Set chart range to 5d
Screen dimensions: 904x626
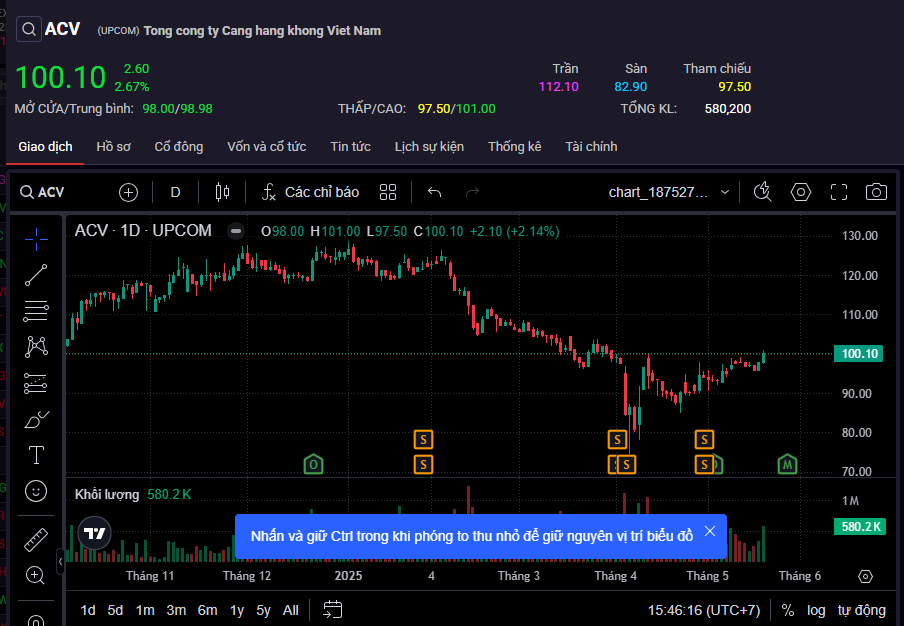pyautogui.click(x=115, y=610)
